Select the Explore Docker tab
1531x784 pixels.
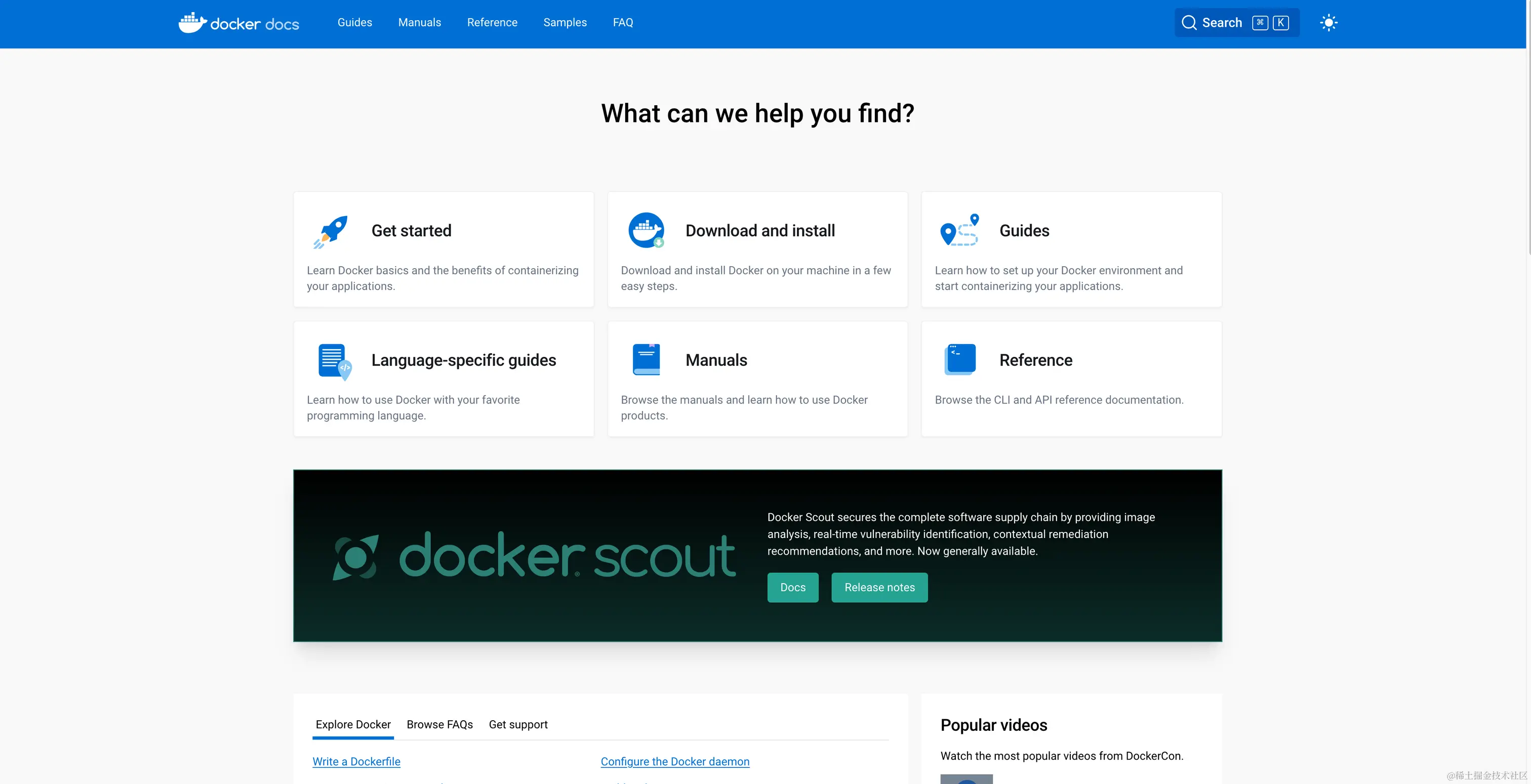click(x=352, y=725)
